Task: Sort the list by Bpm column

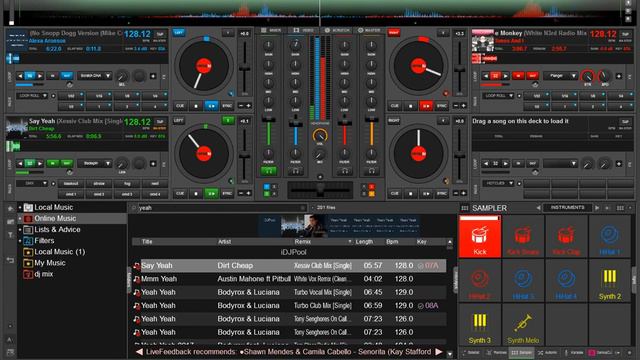Action: [x=392, y=242]
